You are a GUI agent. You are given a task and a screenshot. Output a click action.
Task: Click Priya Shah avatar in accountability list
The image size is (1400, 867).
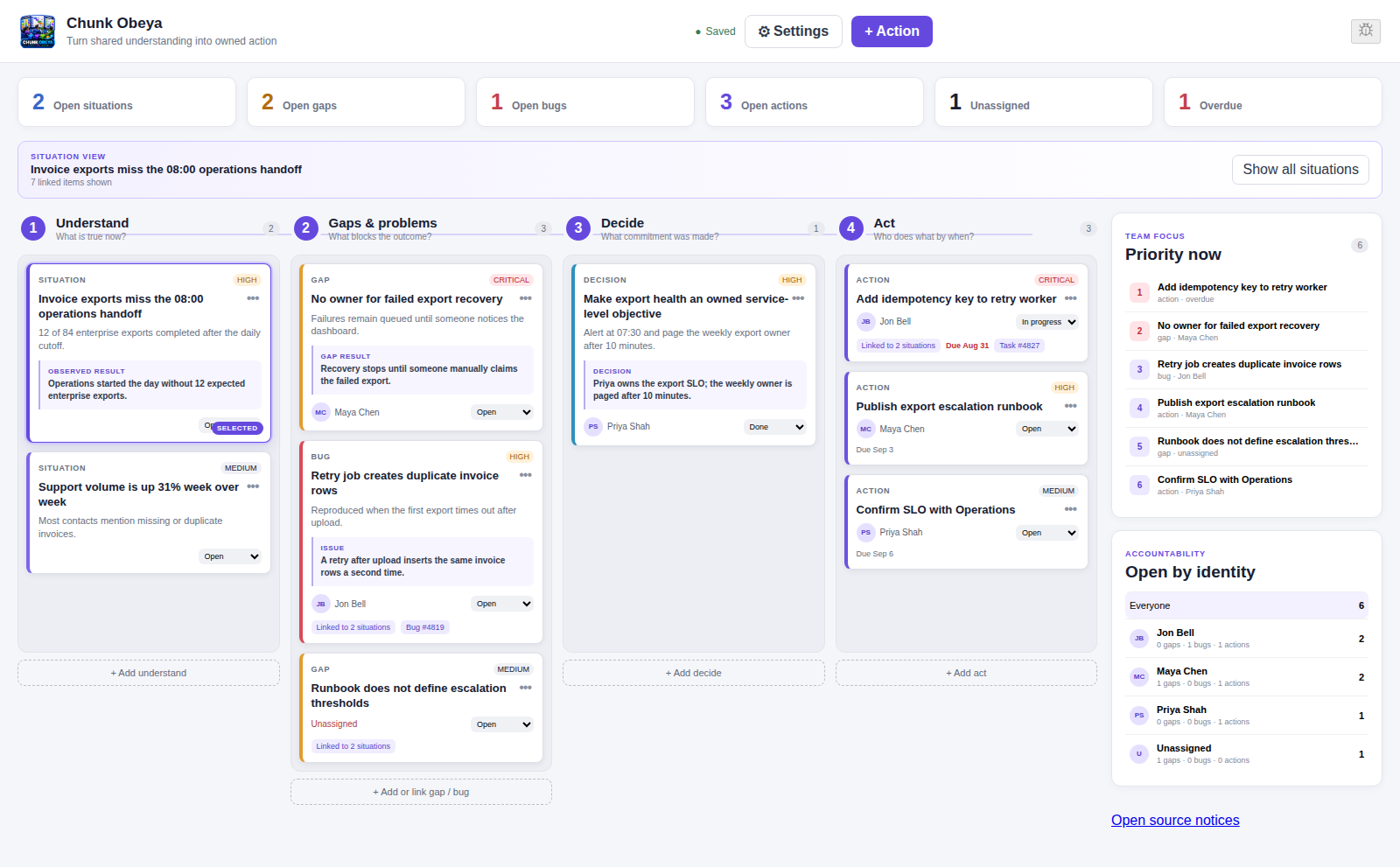[1139, 716]
